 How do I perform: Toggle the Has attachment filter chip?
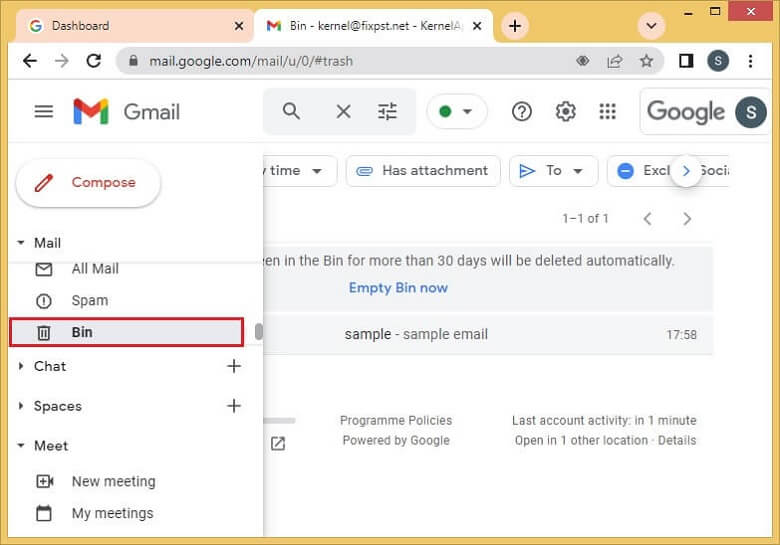[423, 171]
